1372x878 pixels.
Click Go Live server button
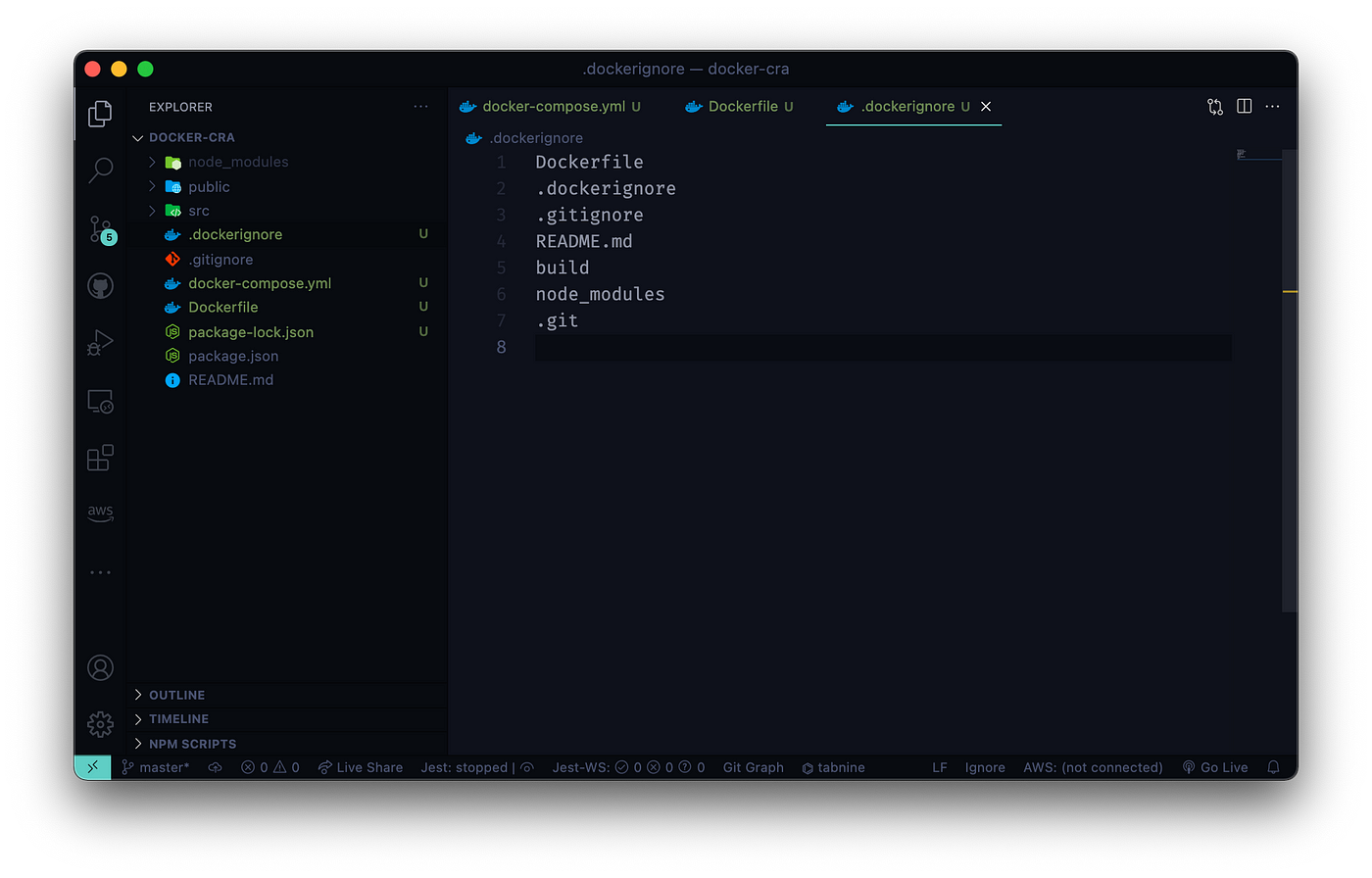click(x=1215, y=767)
